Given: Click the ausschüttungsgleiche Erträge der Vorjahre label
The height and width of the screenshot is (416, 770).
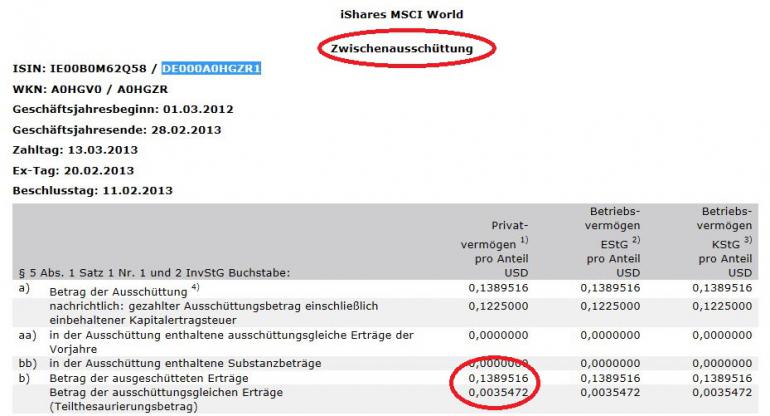Looking at the screenshot, I should pyautogui.click(x=231, y=342).
